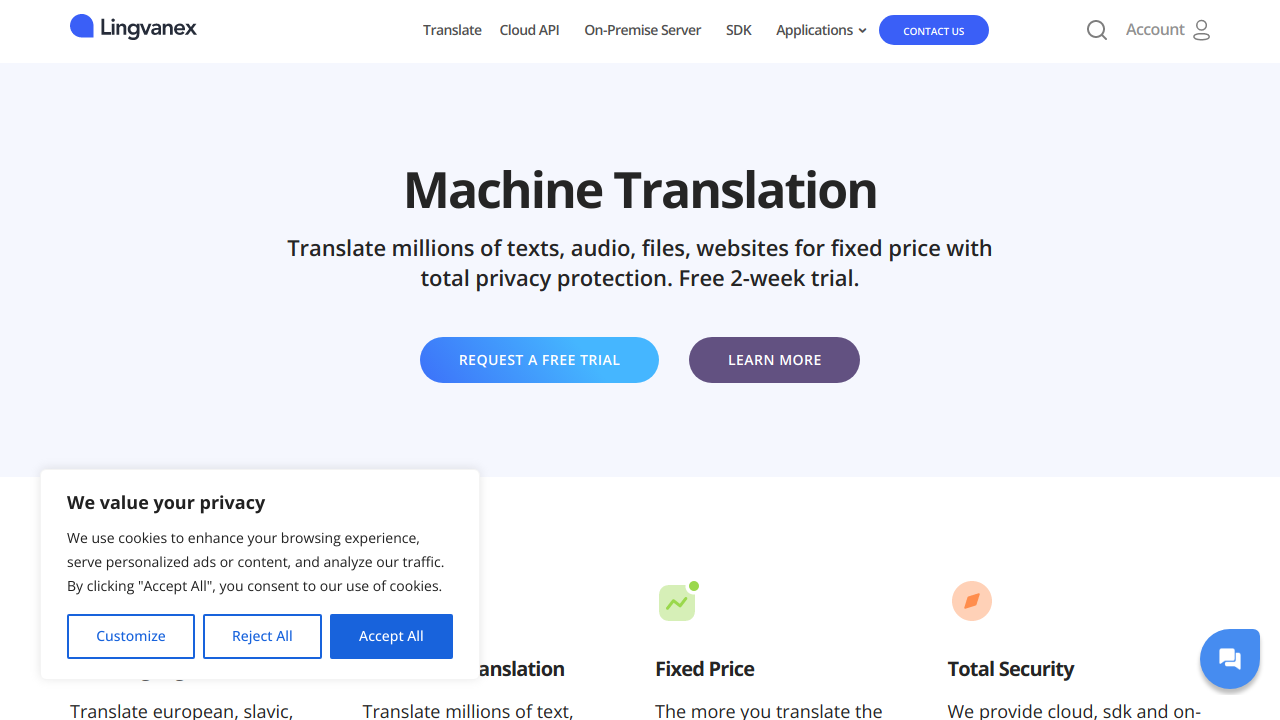Click the Machine Translation headline
This screenshot has width=1280, height=720.
[640, 190]
